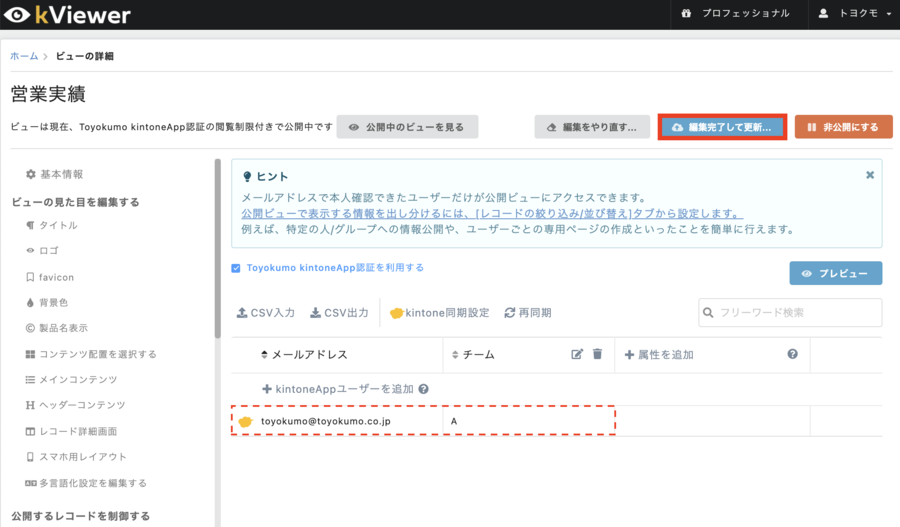Screen dimensions: 900x527
Task: Click CSV出力 download button
Action: coord(339,313)
